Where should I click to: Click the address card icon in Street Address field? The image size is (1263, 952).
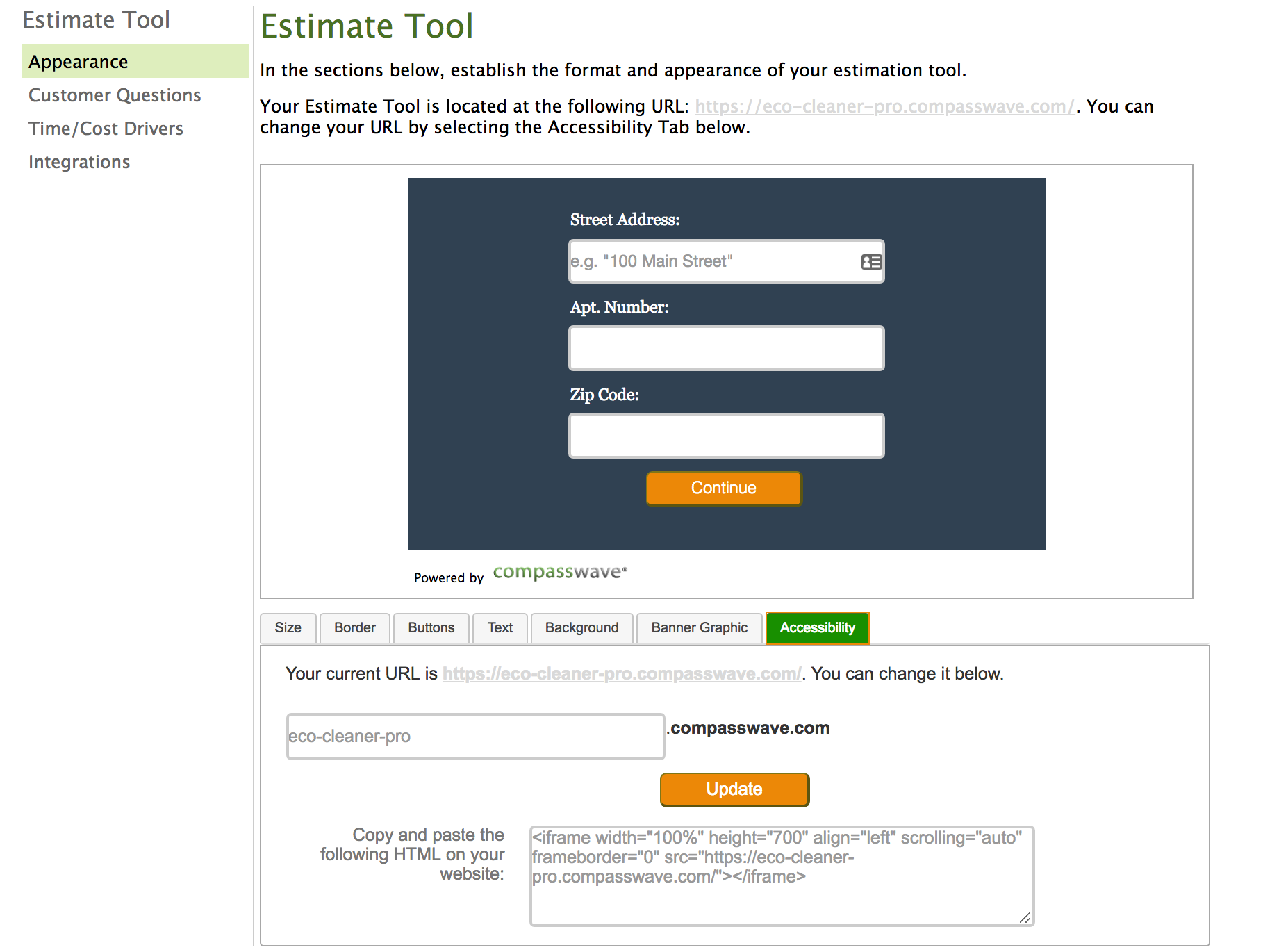click(x=870, y=262)
